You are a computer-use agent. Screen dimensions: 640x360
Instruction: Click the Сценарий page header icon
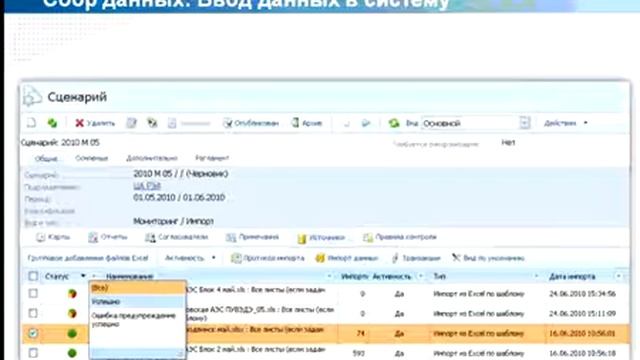point(32,97)
